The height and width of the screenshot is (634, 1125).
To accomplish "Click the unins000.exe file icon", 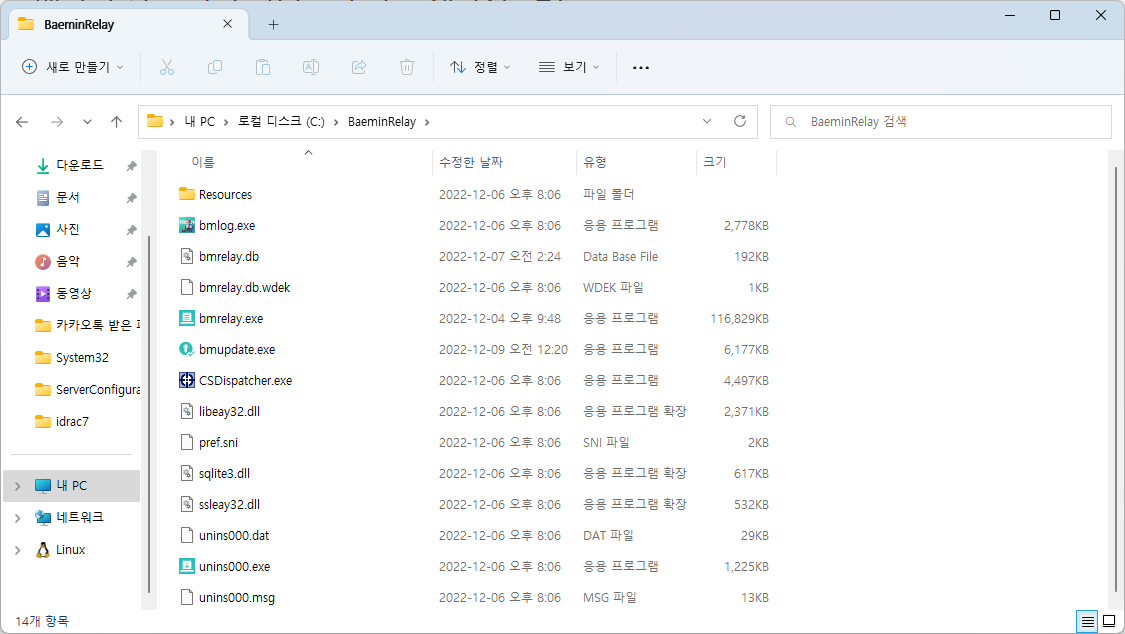I will click(x=187, y=567).
